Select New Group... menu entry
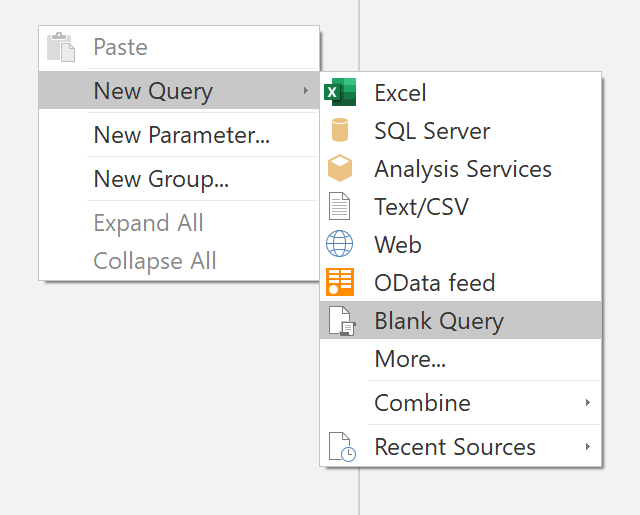 161,179
